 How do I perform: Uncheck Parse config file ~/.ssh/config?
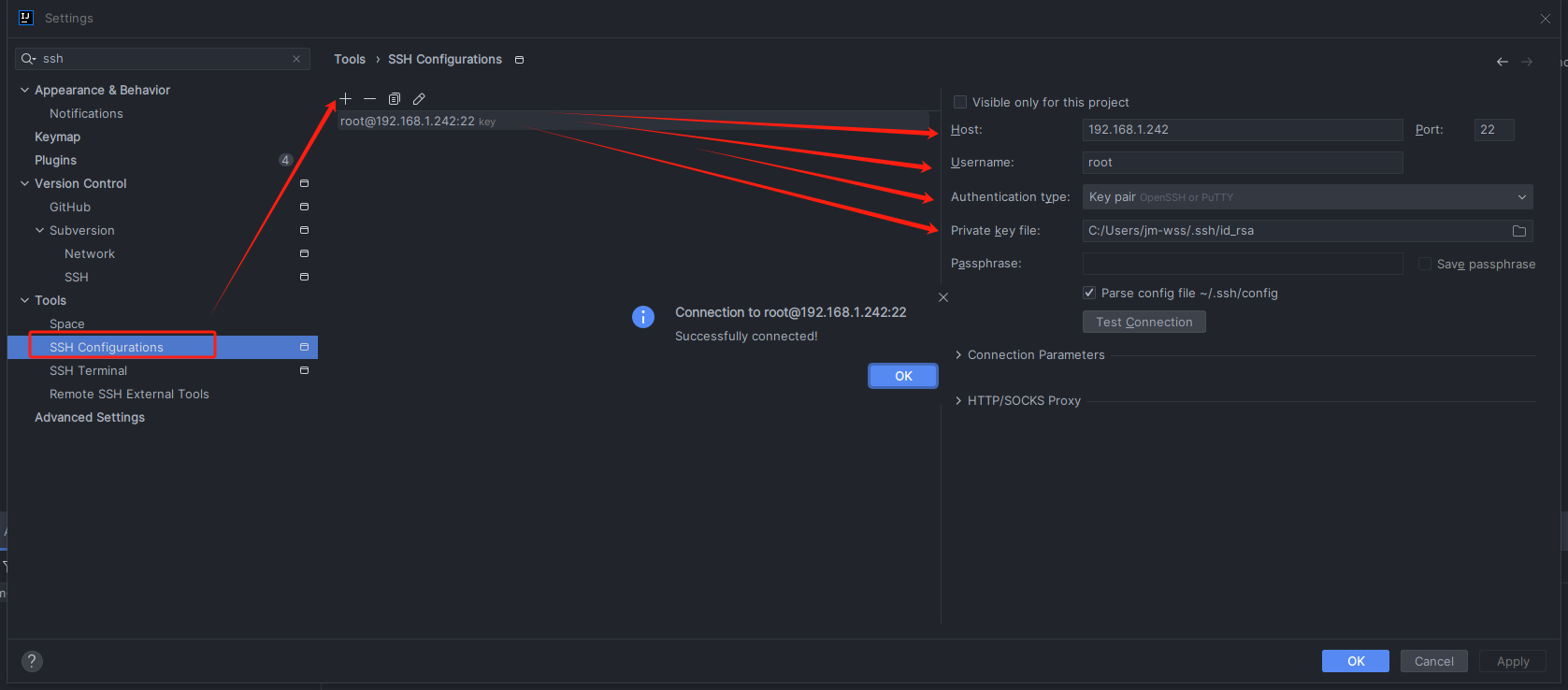1089,294
